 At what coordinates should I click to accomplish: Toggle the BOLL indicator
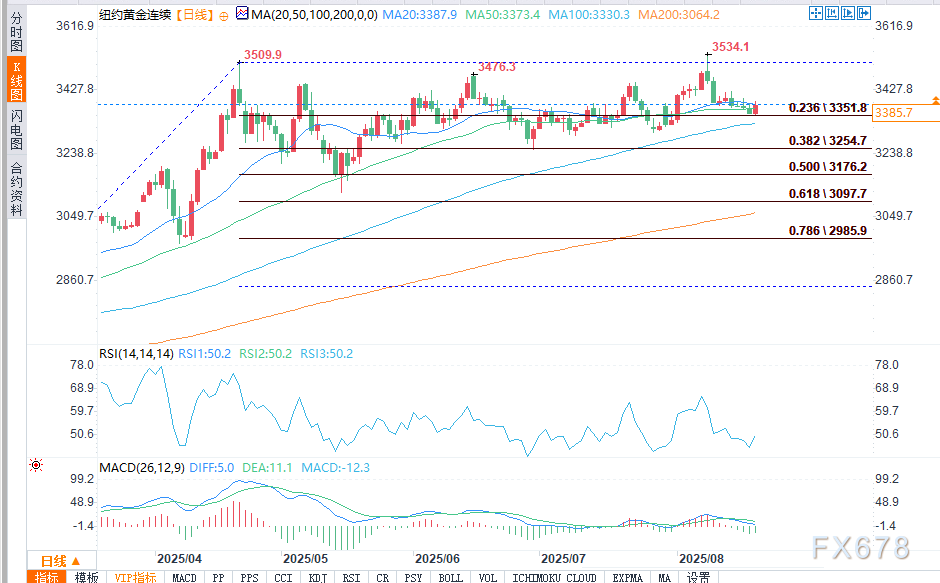[450, 577]
